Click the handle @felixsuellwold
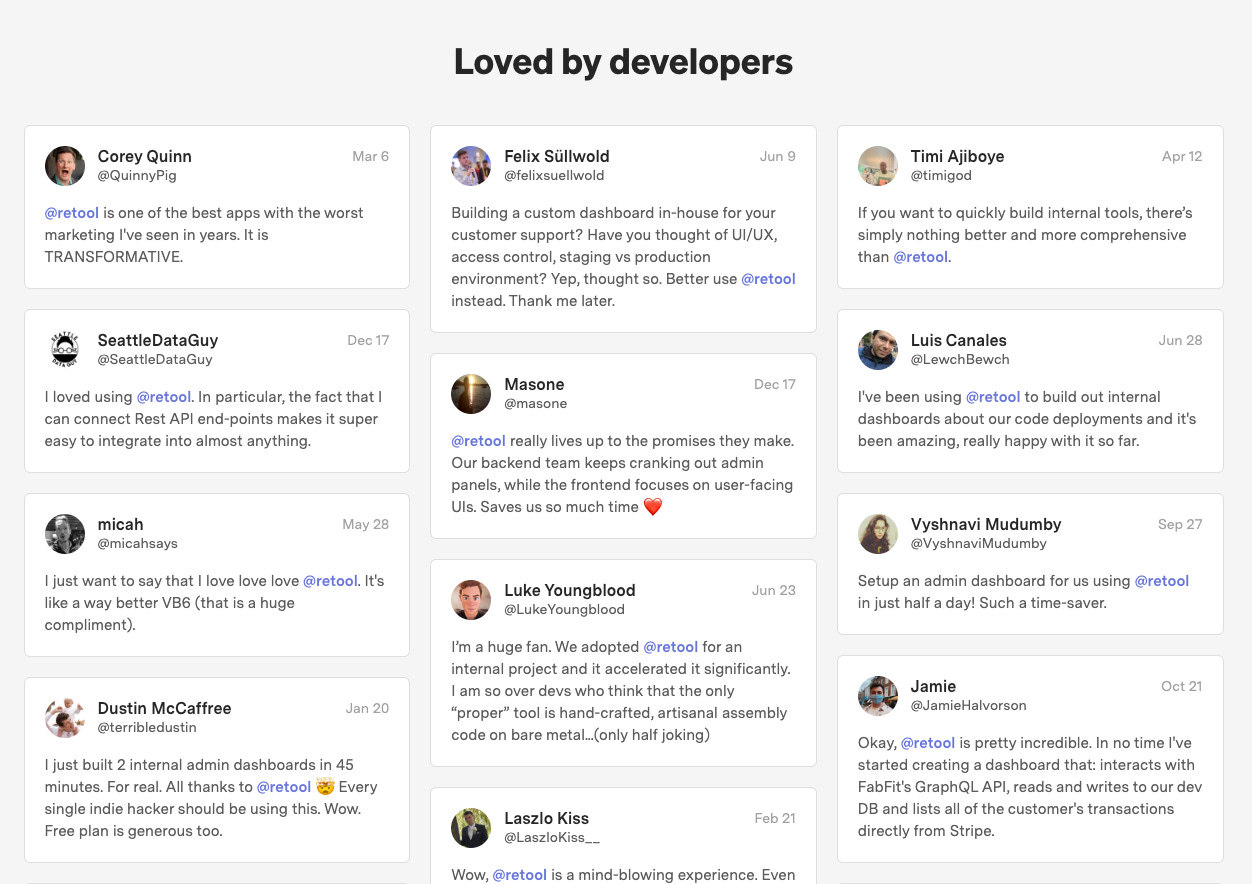This screenshot has height=884, width=1252. 554,176
